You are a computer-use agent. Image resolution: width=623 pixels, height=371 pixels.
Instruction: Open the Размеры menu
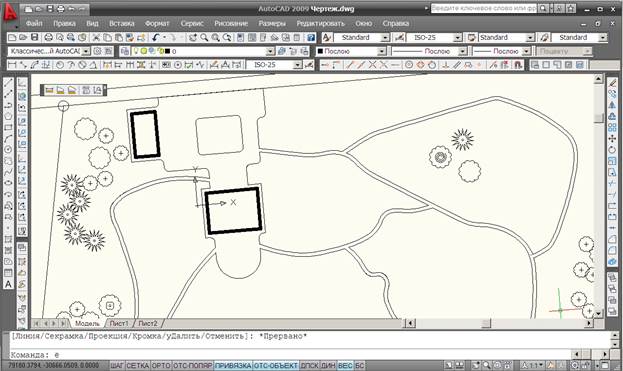pos(272,23)
